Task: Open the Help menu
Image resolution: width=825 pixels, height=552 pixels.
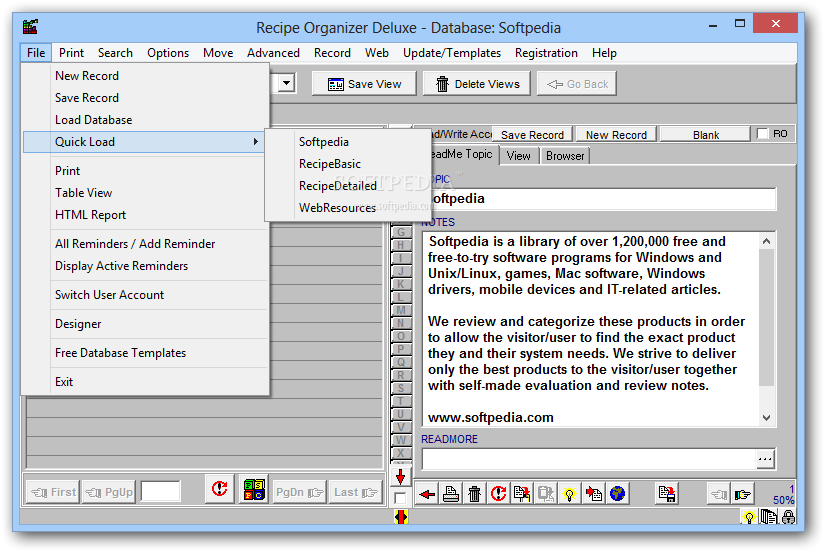Action: tap(604, 53)
